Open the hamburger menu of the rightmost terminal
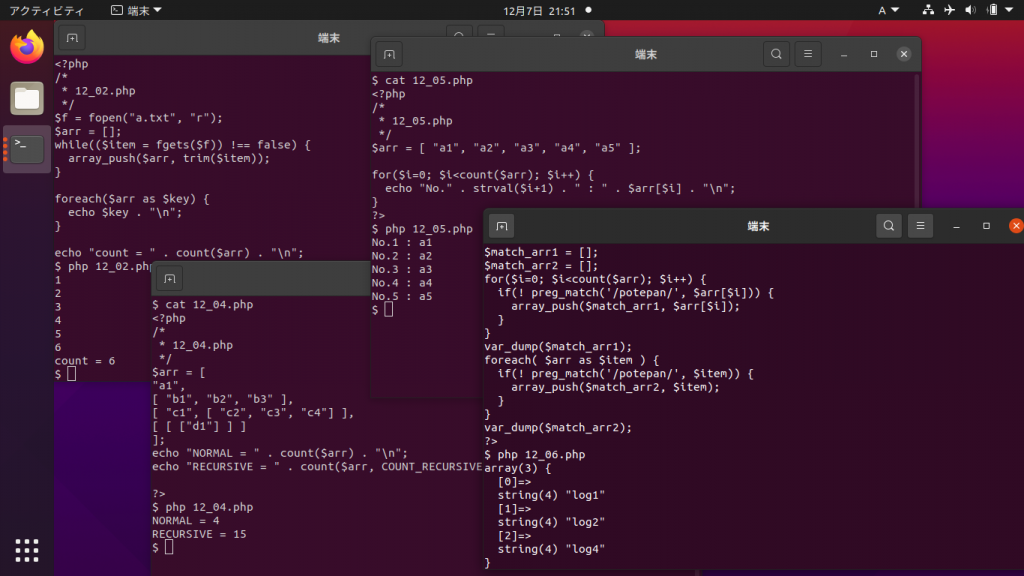This screenshot has width=1024, height=576. pos(920,226)
